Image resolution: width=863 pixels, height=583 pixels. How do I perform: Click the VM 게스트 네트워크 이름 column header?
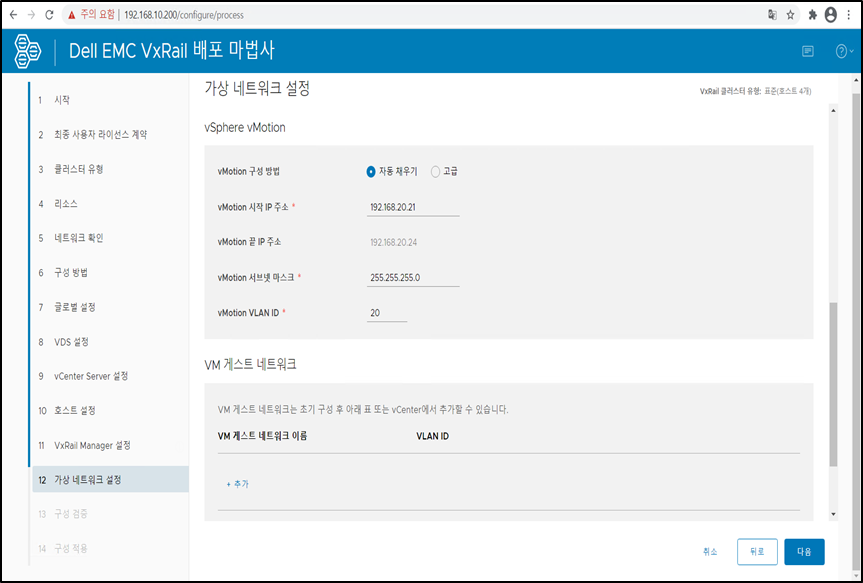[x=263, y=436]
